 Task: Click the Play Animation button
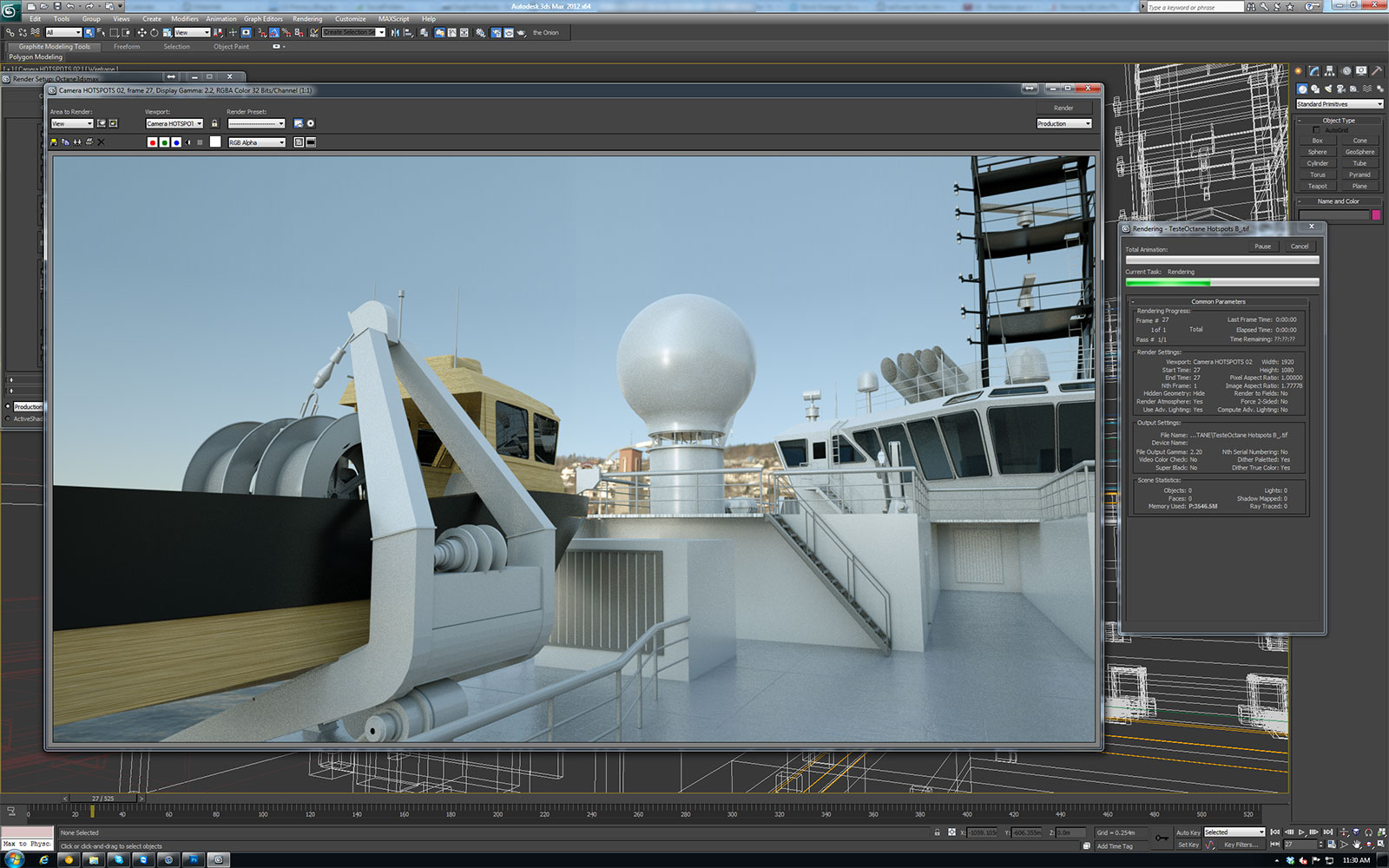pos(1301,832)
